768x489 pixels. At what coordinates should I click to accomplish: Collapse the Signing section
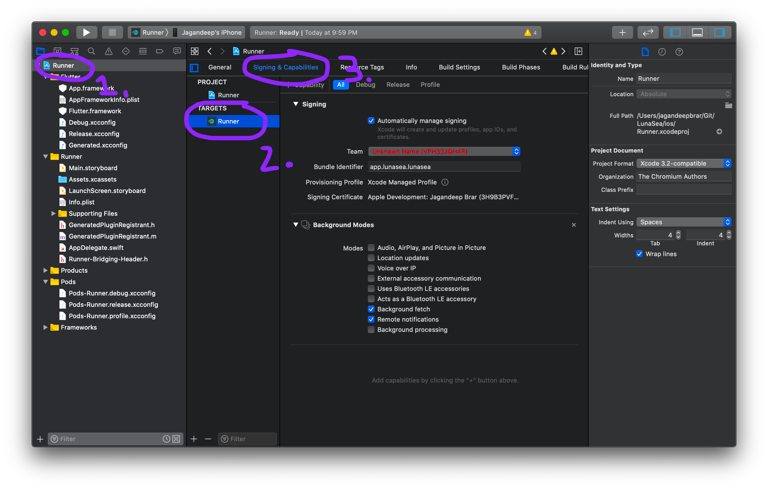295,104
